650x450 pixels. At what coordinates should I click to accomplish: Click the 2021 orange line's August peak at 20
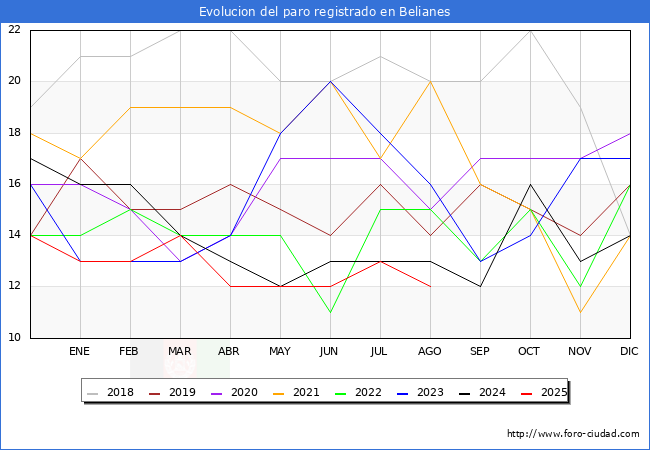pyautogui.click(x=431, y=81)
